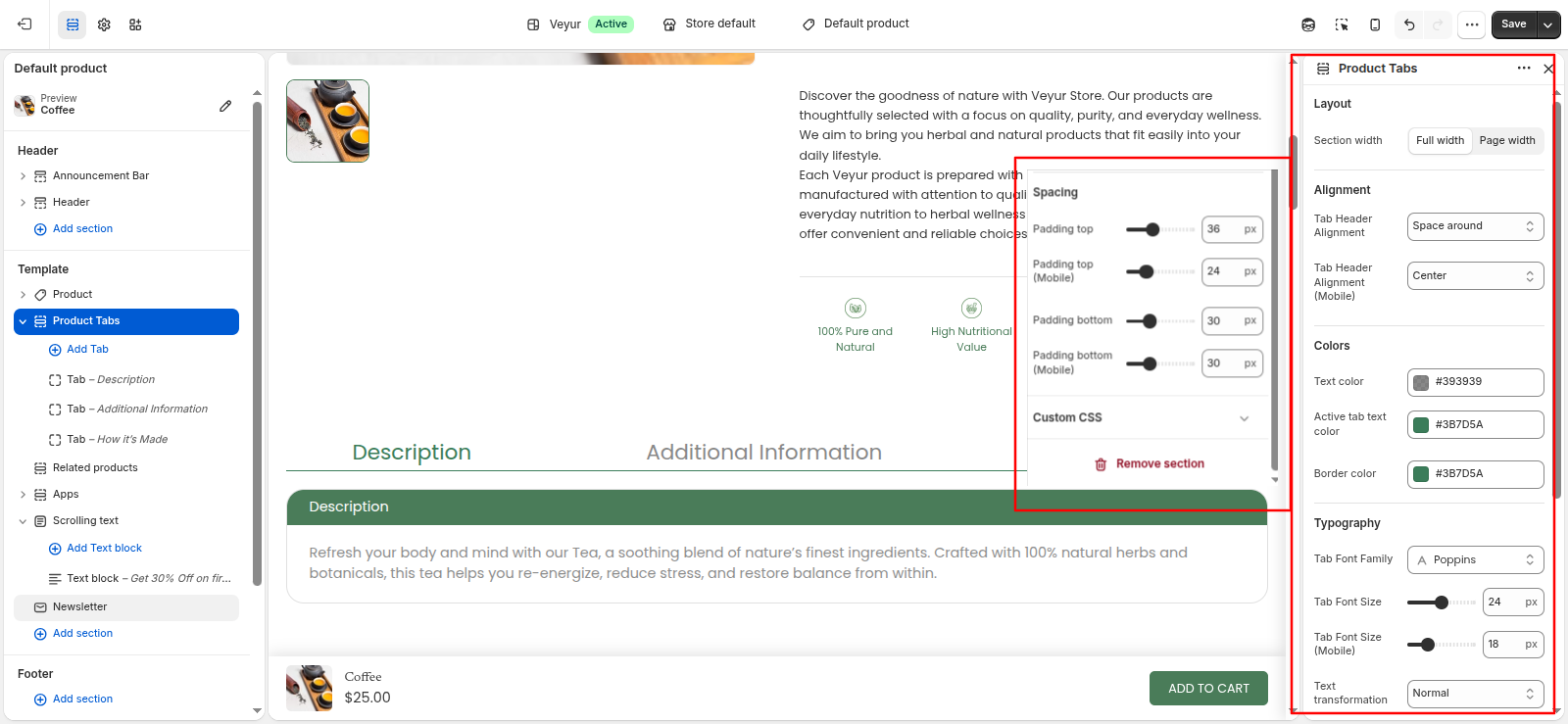This screenshot has width=1568, height=724.
Task: Click the coffee product thumbnail image
Action: tap(327, 121)
